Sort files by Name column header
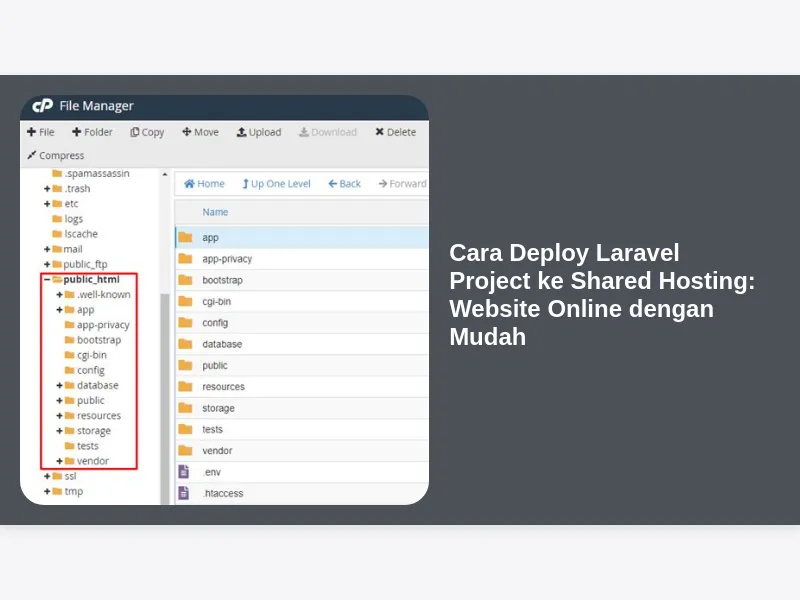The height and width of the screenshot is (600, 800). (215, 212)
